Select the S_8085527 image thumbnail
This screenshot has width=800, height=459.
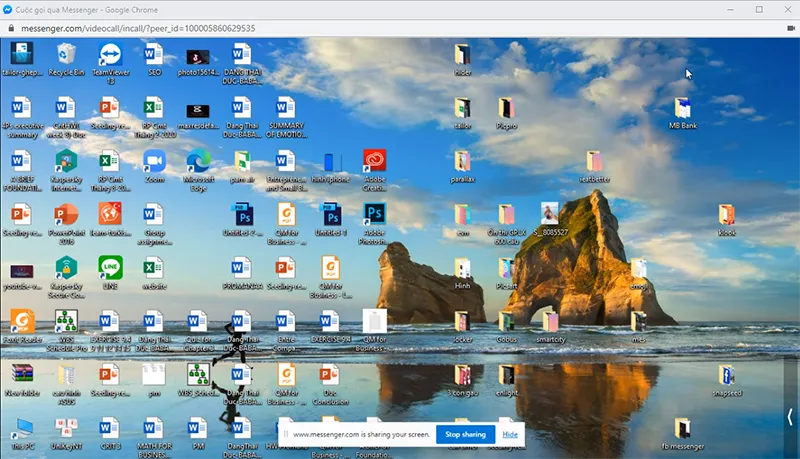click(x=550, y=215)
